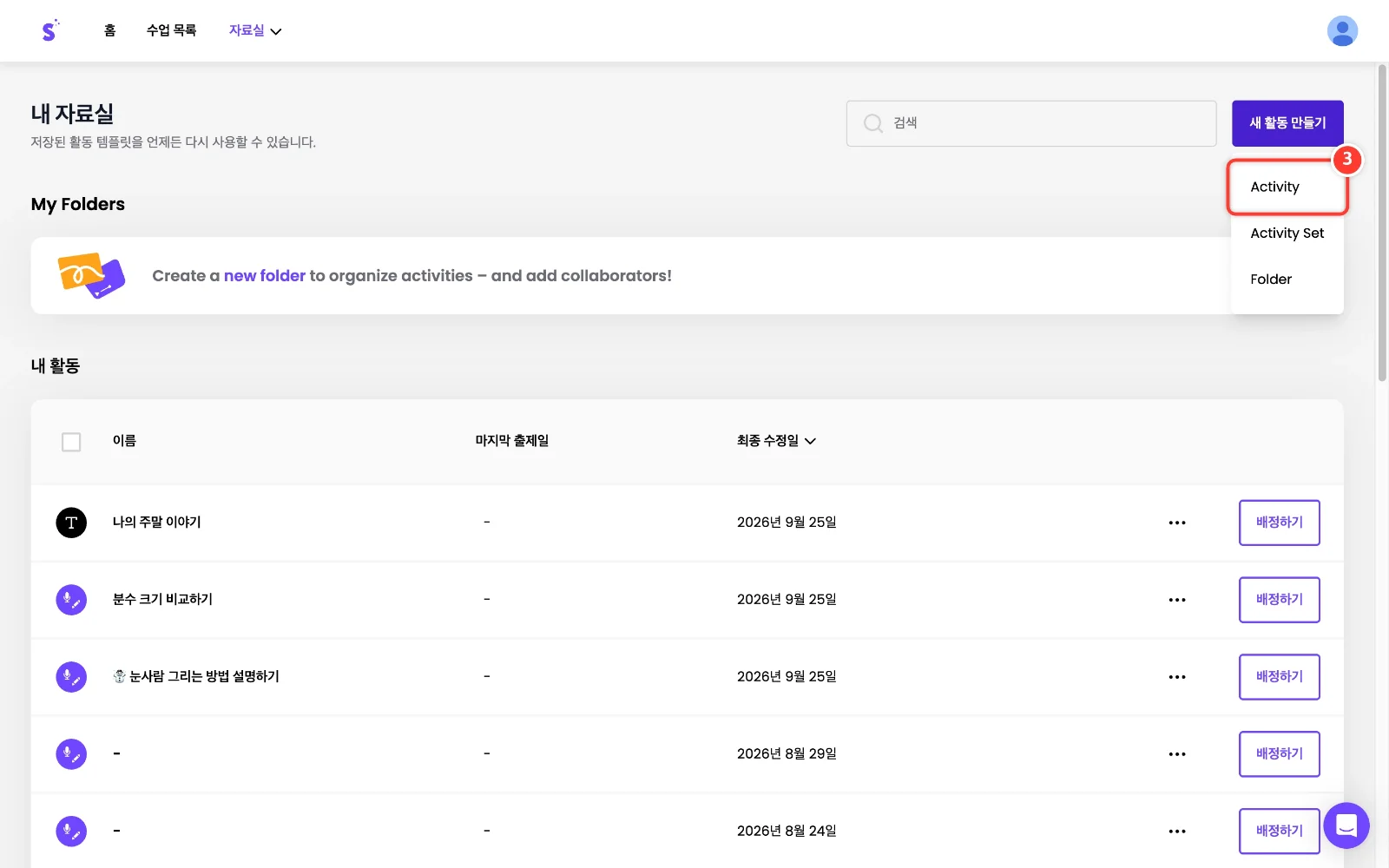Open the activity 분수 크기 비교하기
This screenshot has width=1389, height=868.
coord(162,600)
